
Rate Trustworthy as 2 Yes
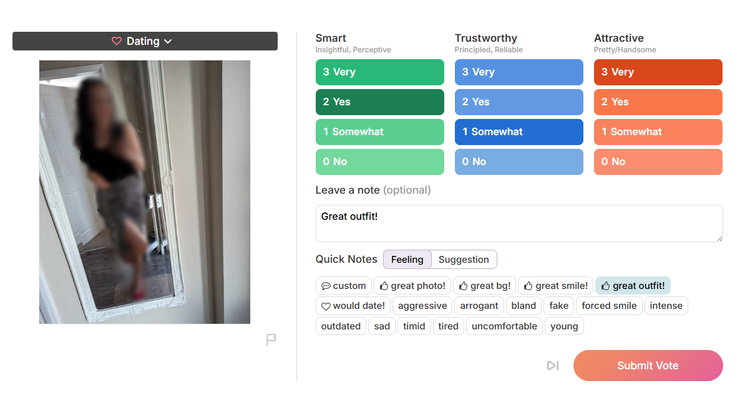tap(518, 102)
